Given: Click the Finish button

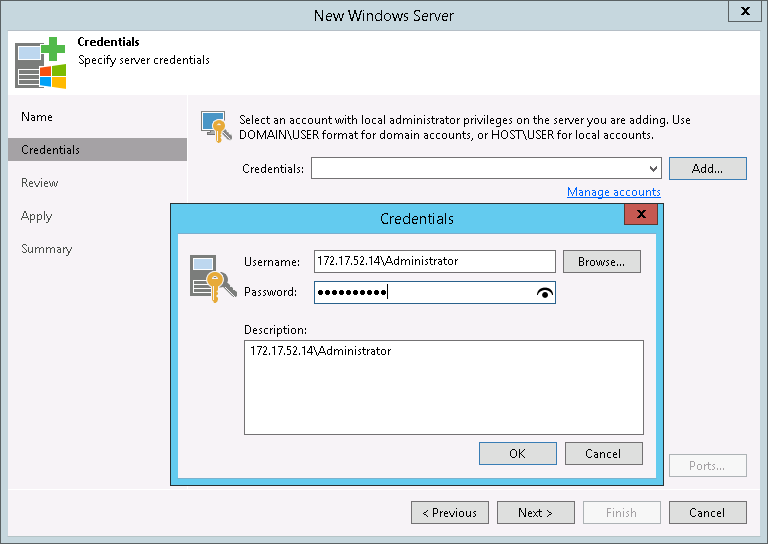Looking at the screenshot, I should (622, 513).
